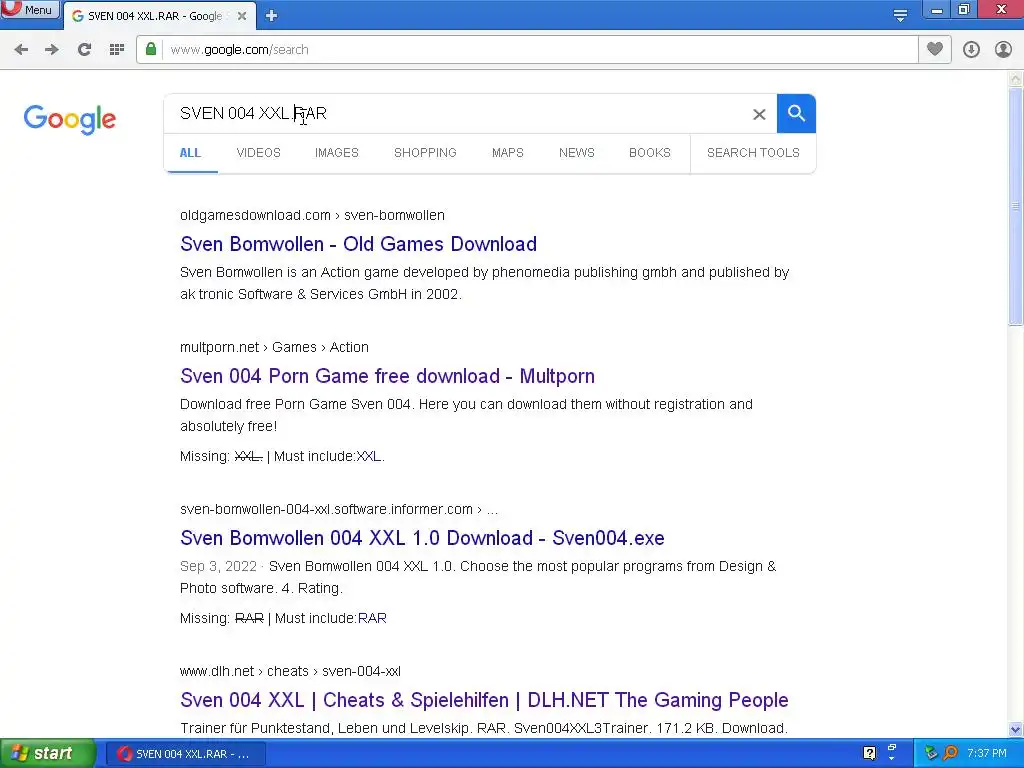Click the Google logo

click(70, 119)
